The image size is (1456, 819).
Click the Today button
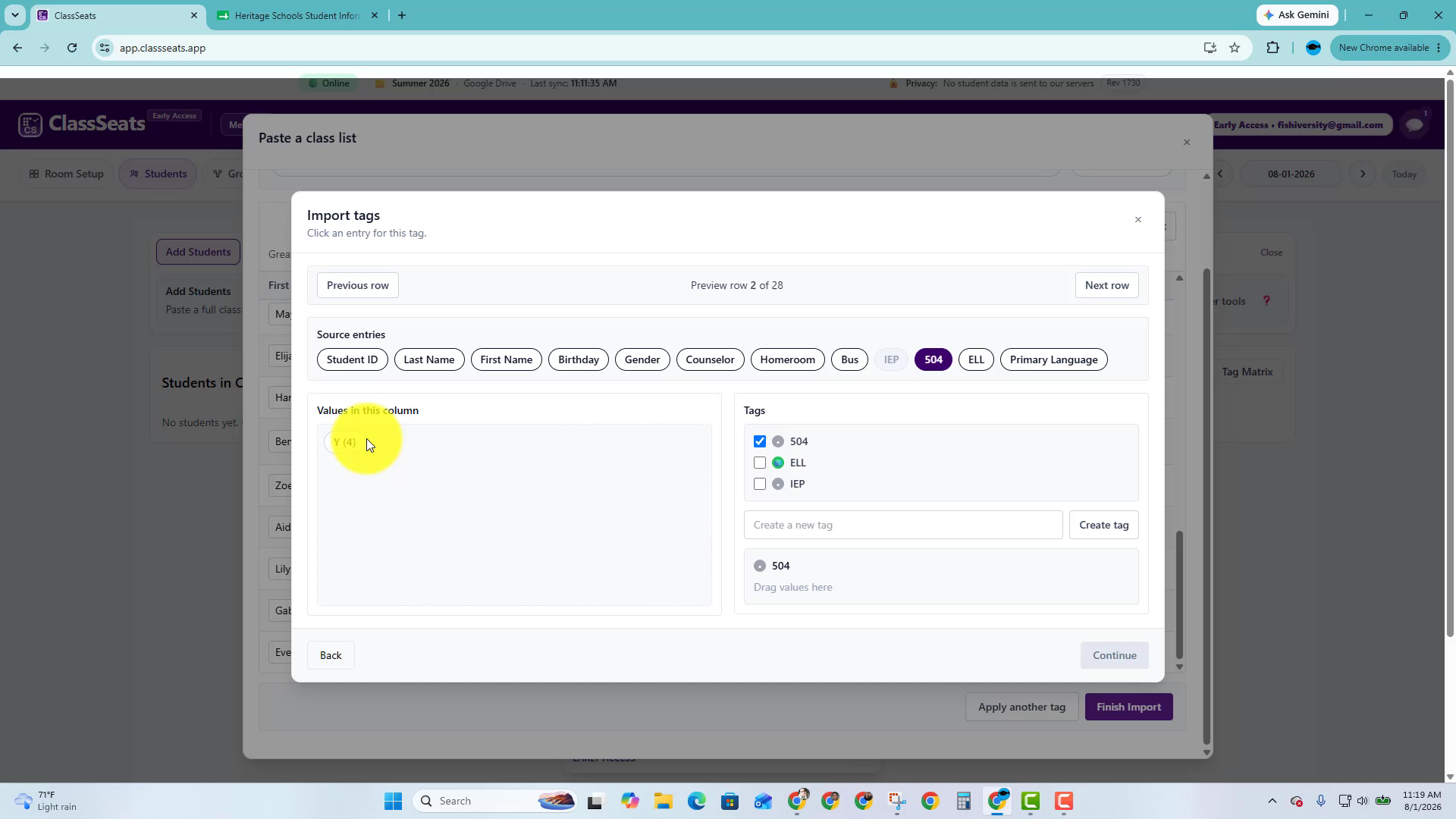[x=1404, y=174]
